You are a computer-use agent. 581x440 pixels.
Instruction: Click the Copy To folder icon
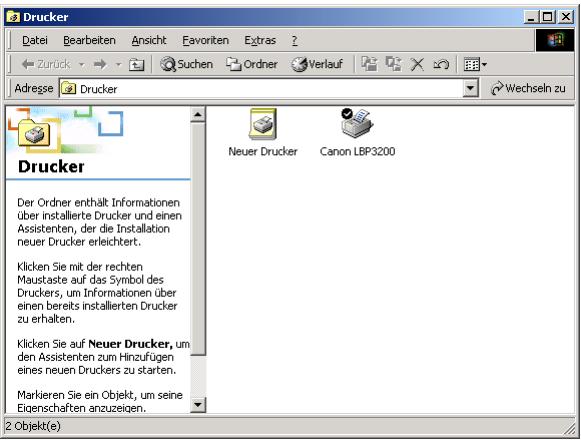pos(394,64)
